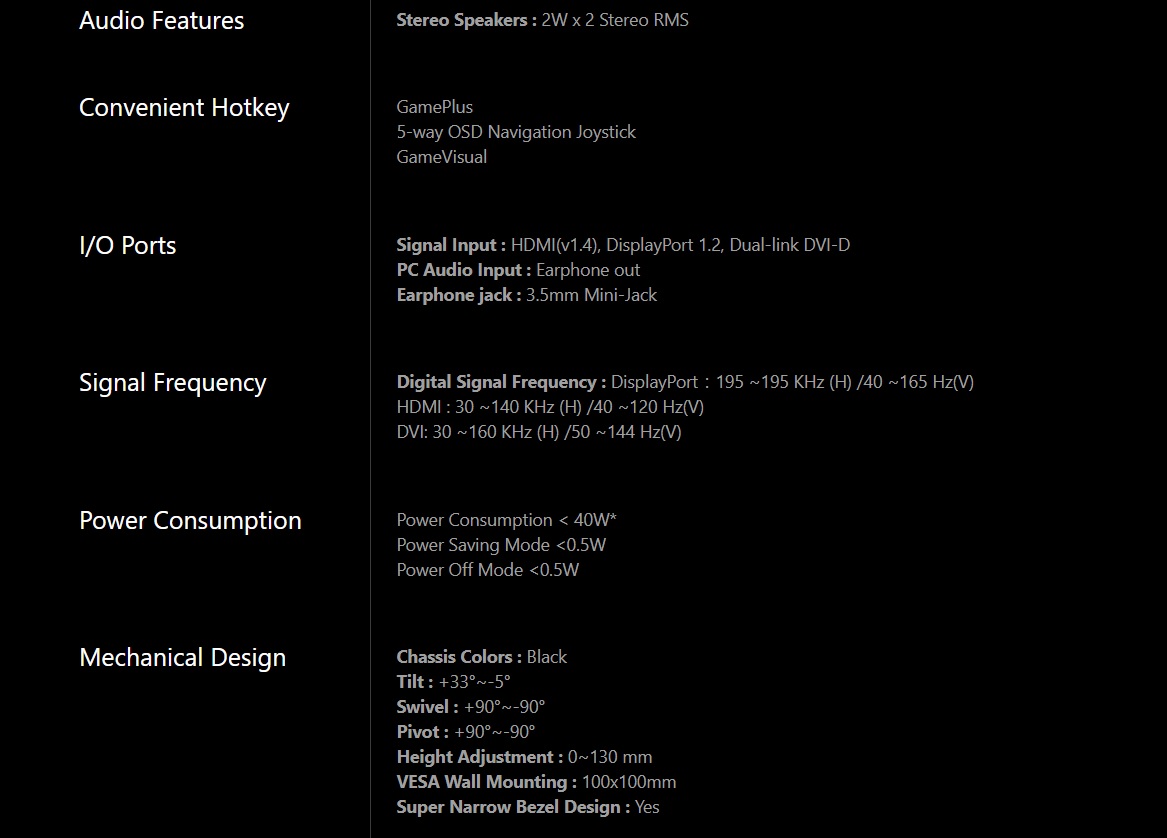
Task: Click the 5-way OSD Navigation Joystick text
Action: point(516,132)
